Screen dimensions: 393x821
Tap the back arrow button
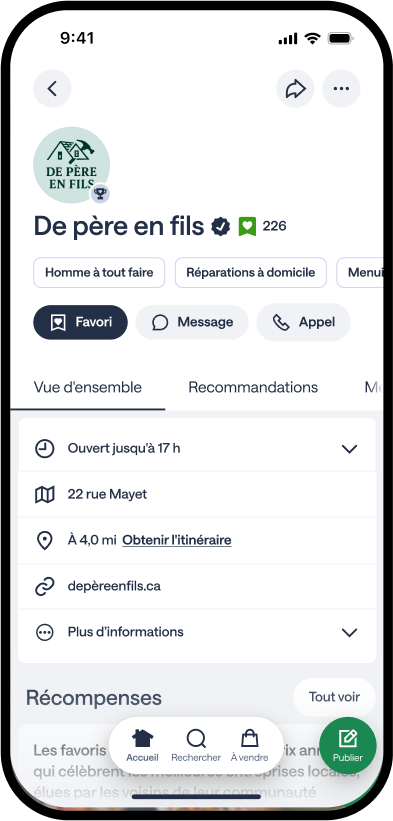pyautogui.click(x=52, y=88)
